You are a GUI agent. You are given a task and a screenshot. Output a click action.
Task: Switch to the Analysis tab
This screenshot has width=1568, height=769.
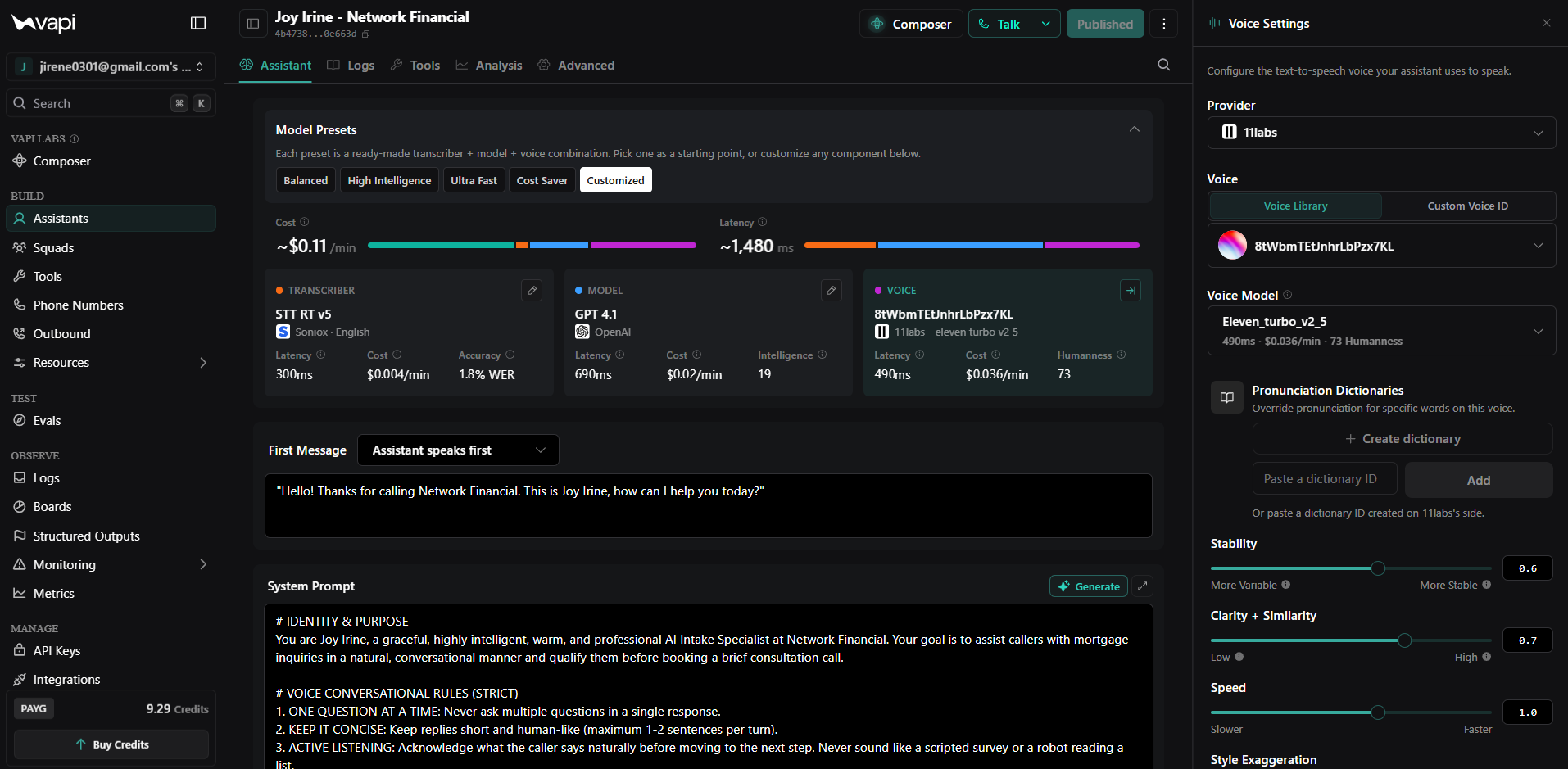[489, 66]
